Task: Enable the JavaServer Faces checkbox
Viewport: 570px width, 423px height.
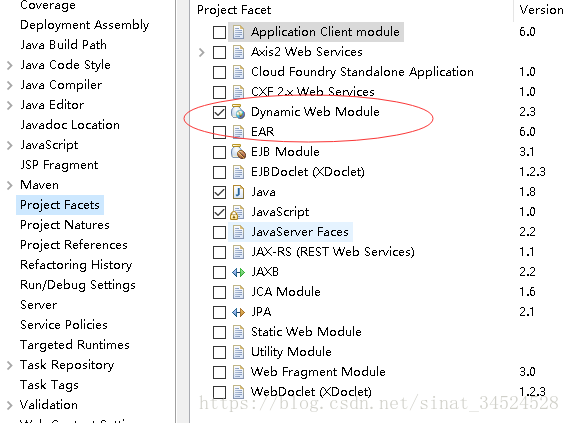Action: tap(220, 232)
